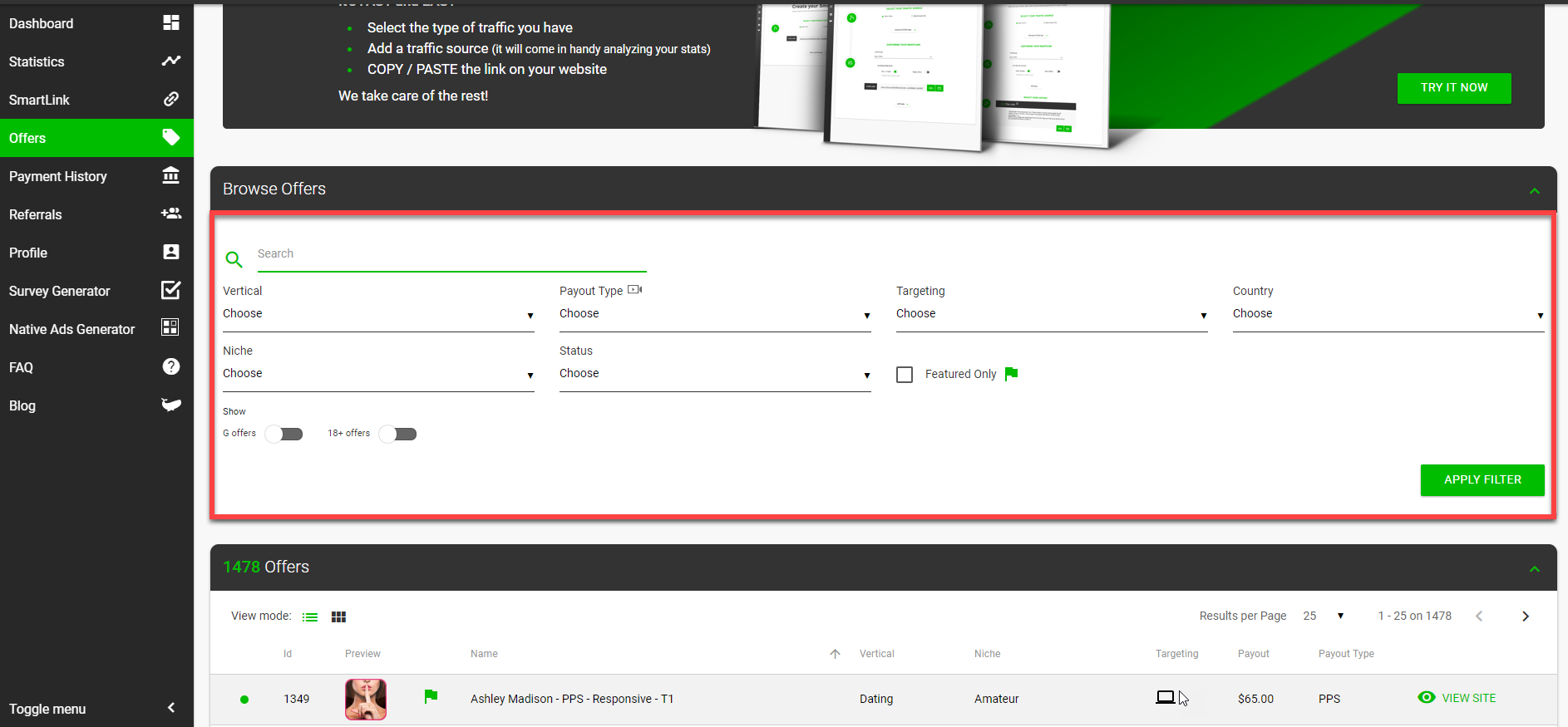Click the green status dot of offer 1349
Viewport: 1568px width, 727px height.
[244, 700]
